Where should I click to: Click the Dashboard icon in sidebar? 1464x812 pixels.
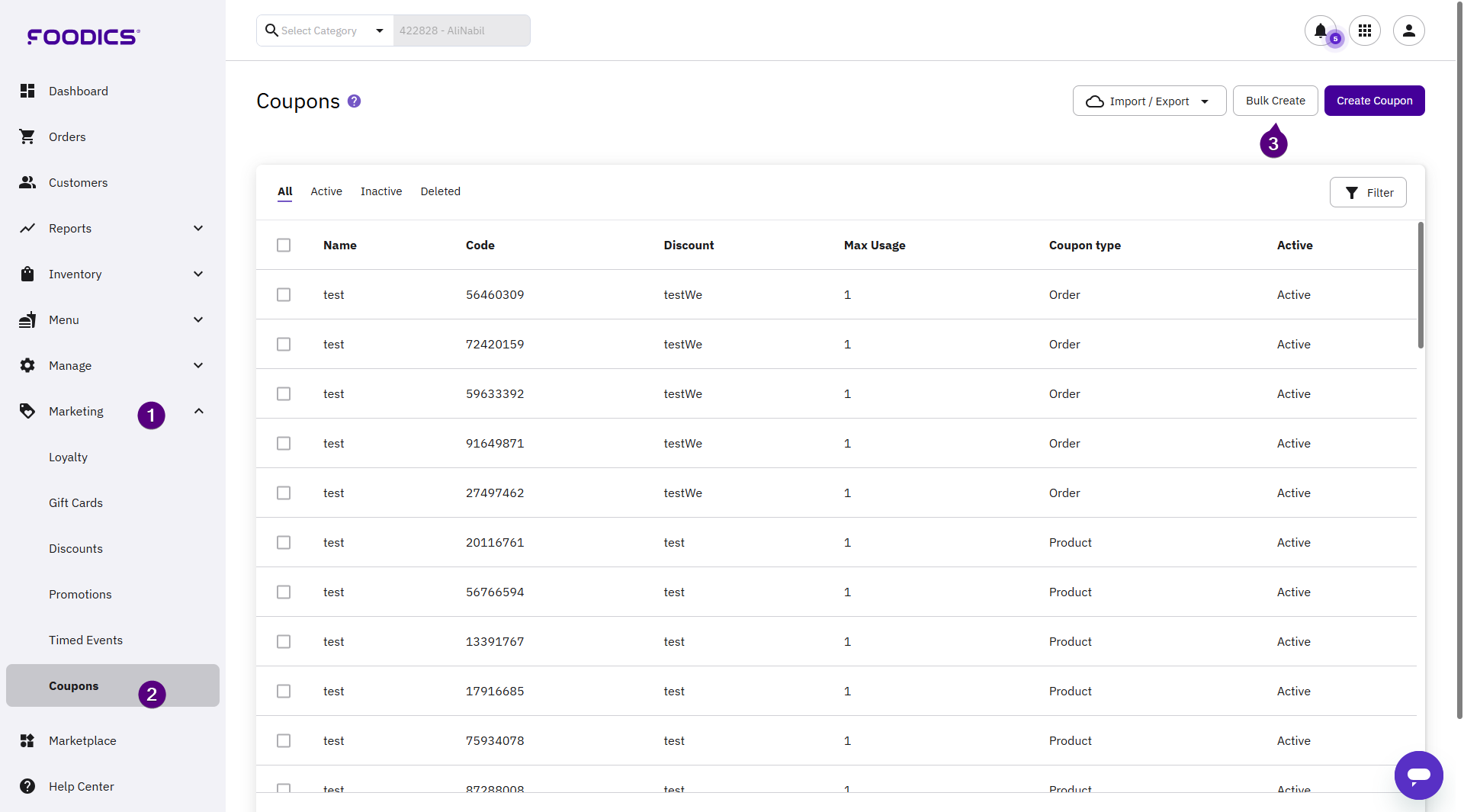tap(27, 91)
